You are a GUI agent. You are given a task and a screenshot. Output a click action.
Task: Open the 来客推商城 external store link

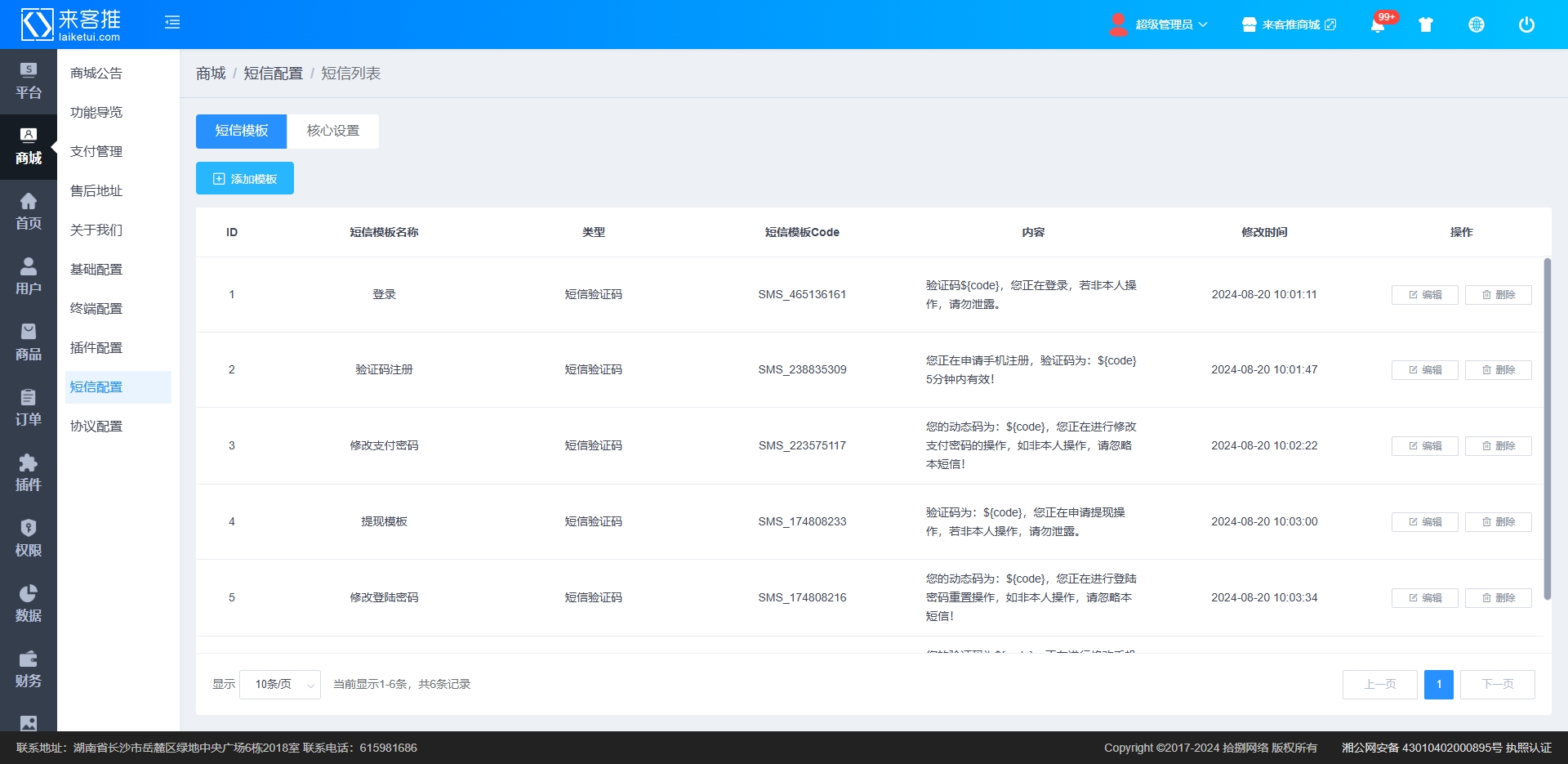click(x=1290, y=25)
